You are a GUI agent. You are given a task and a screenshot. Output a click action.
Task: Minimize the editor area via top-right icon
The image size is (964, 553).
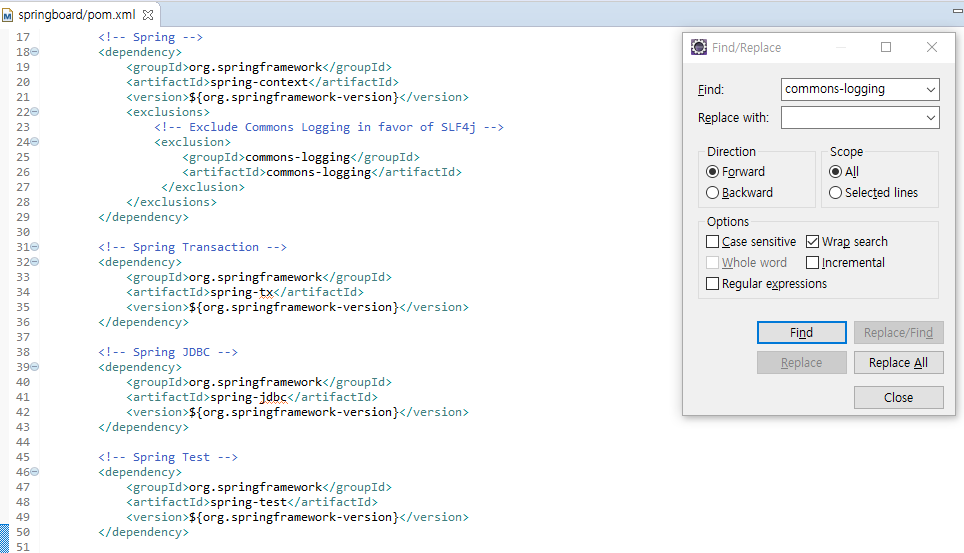click(x=957, y=10)
